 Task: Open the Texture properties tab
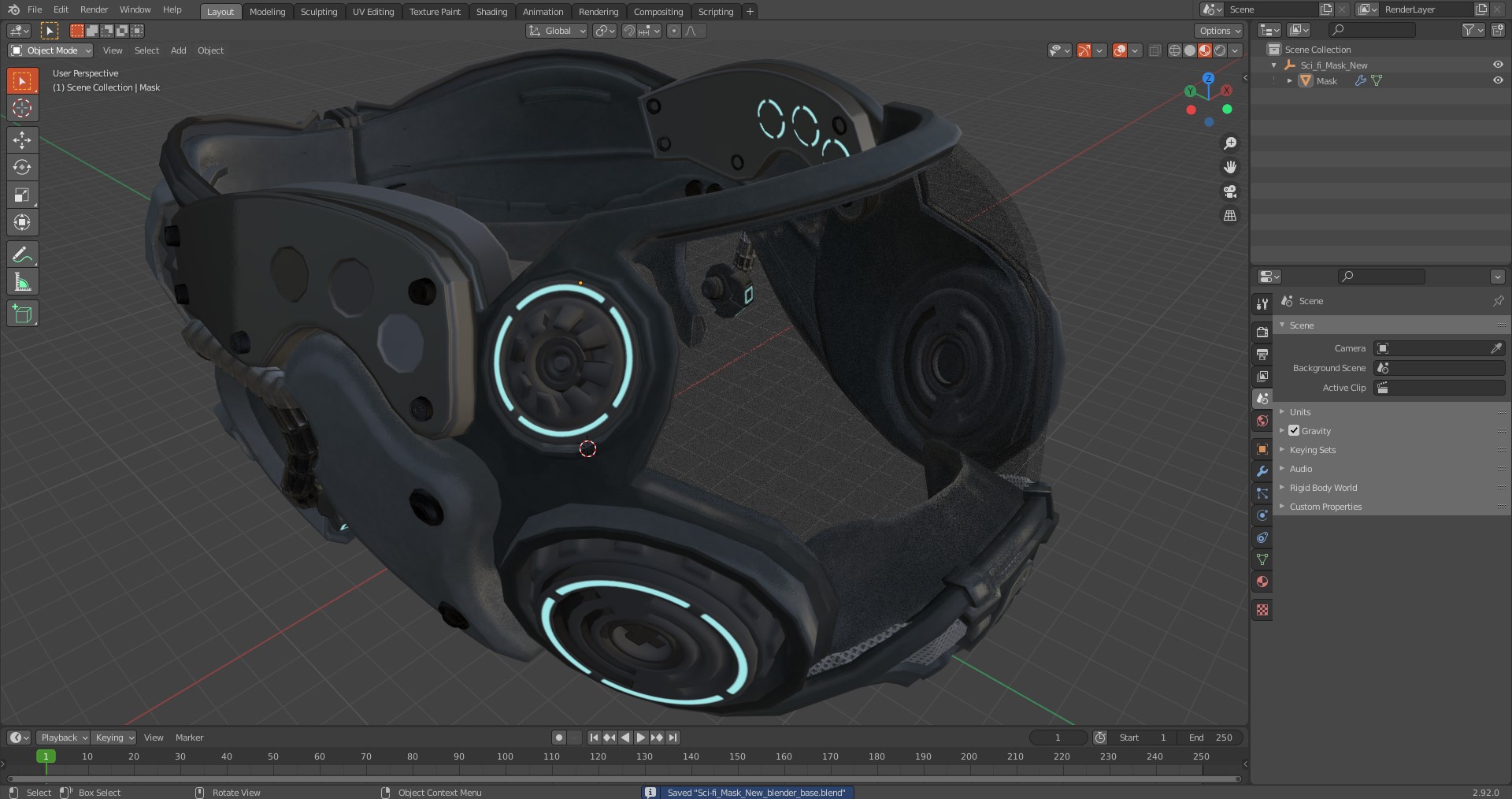click(1262, 610)
